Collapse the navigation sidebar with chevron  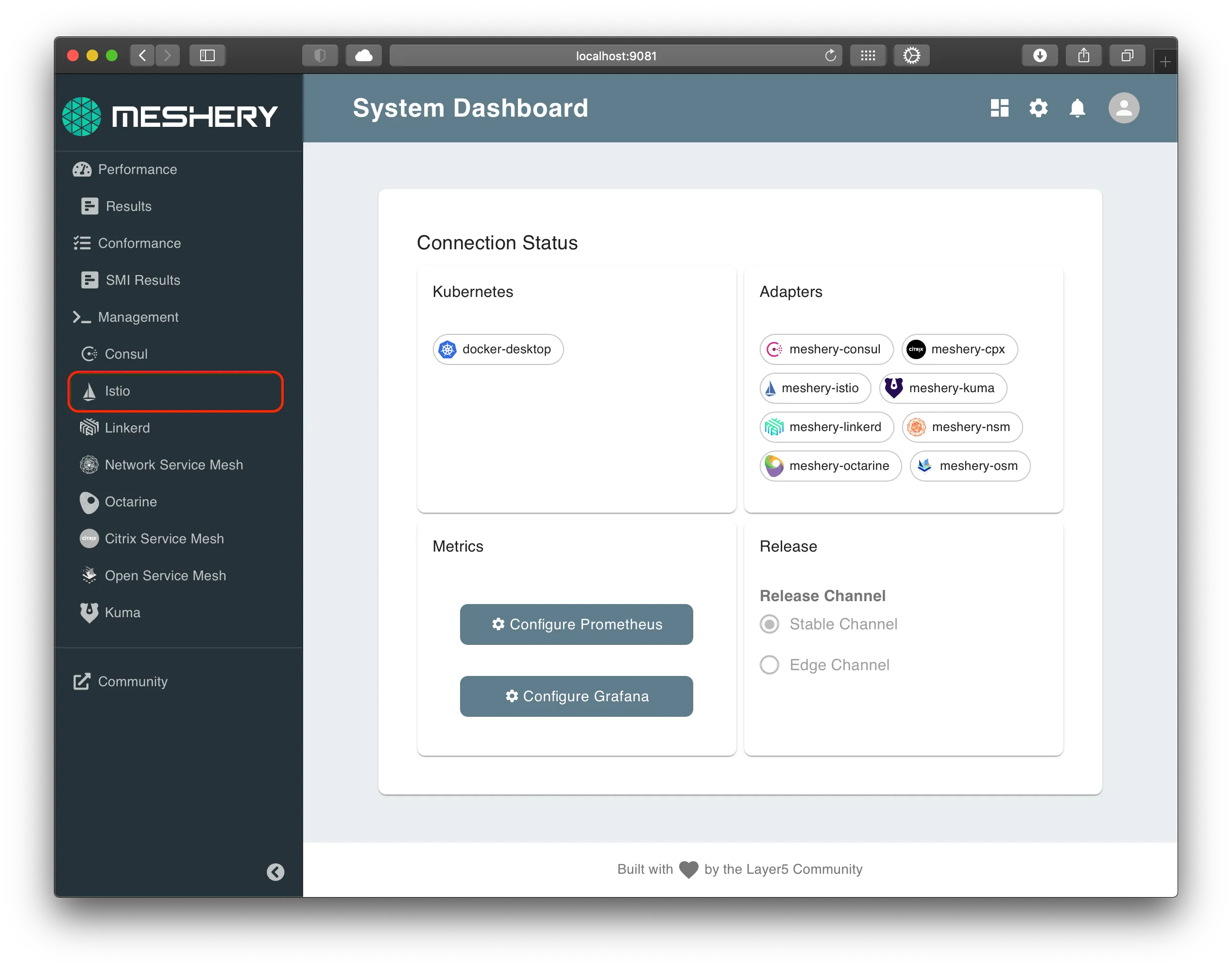[x=275, y=872]
